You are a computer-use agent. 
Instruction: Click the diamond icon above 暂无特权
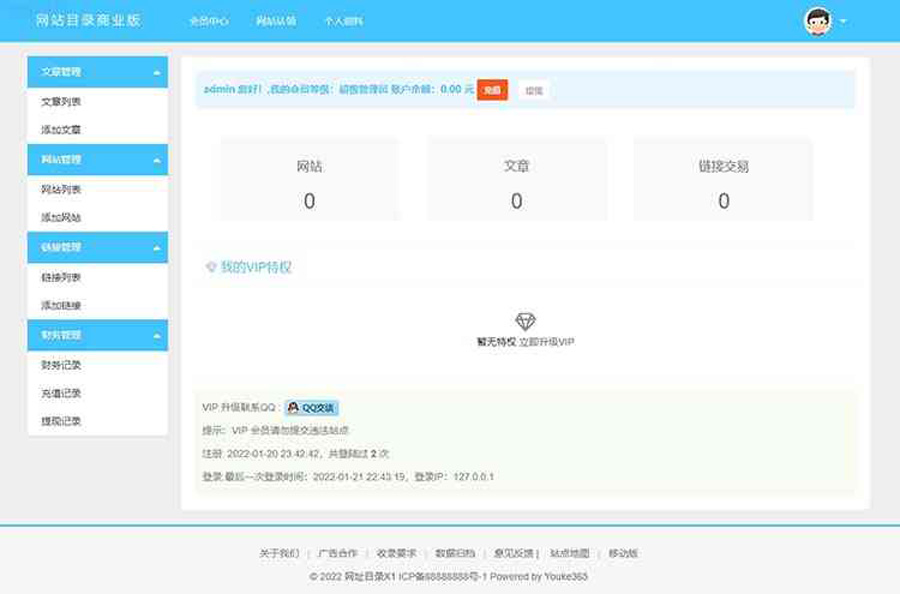[x=525, y=321]
